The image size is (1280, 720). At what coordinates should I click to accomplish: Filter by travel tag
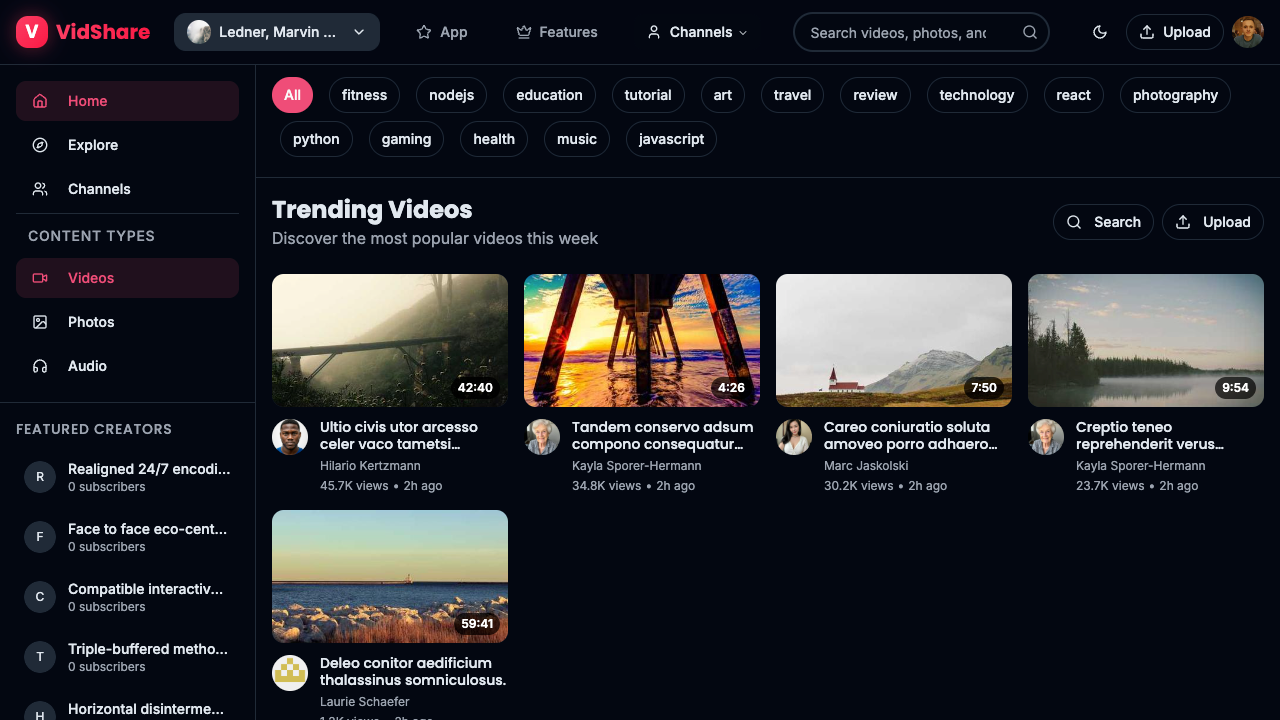(792, 95)
